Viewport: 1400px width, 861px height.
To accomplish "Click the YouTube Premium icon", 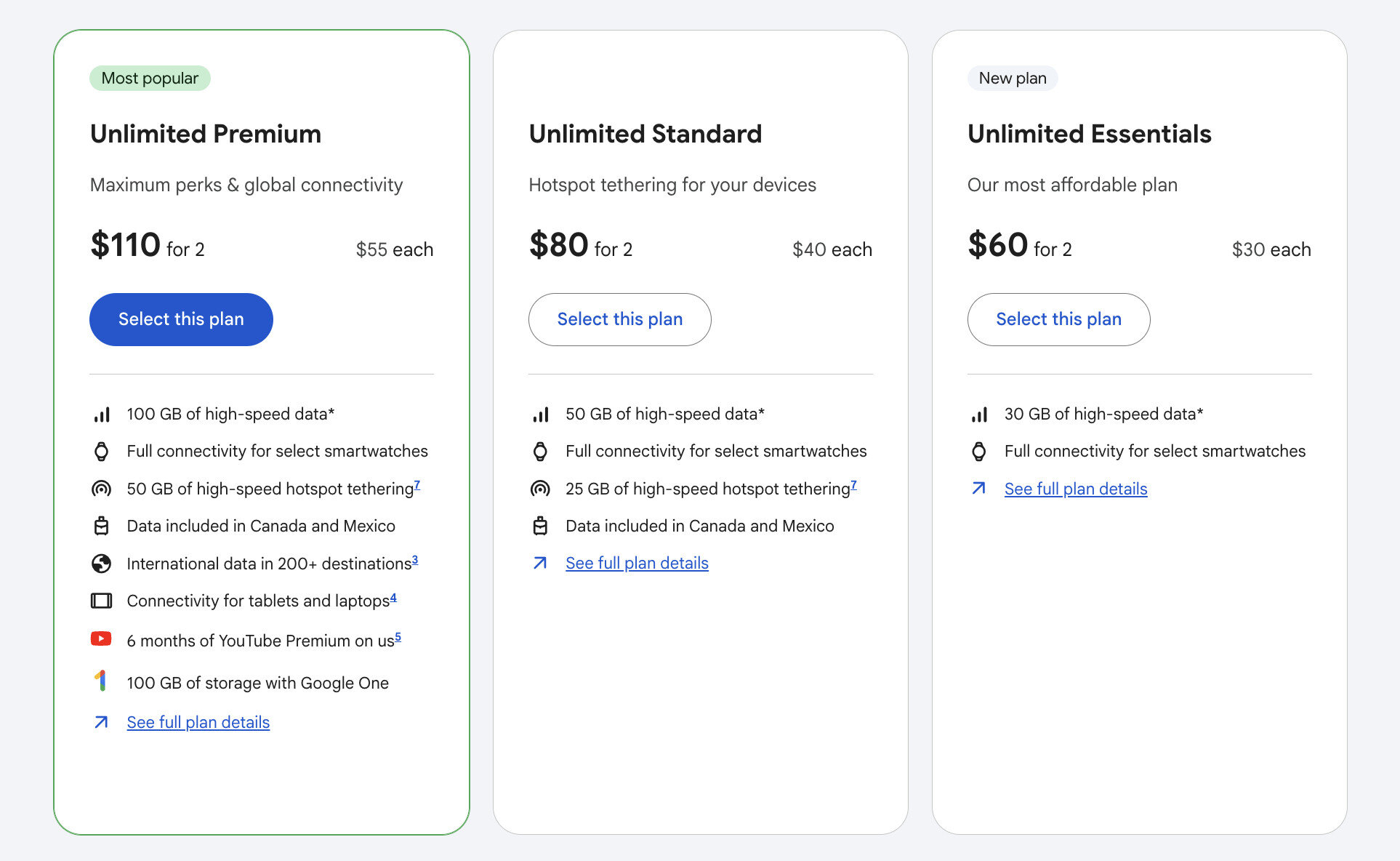I will 101,639.
